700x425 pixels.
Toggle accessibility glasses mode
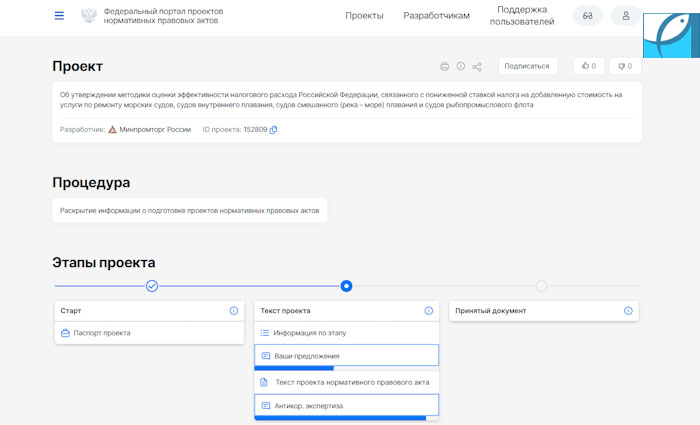[588, 16]
